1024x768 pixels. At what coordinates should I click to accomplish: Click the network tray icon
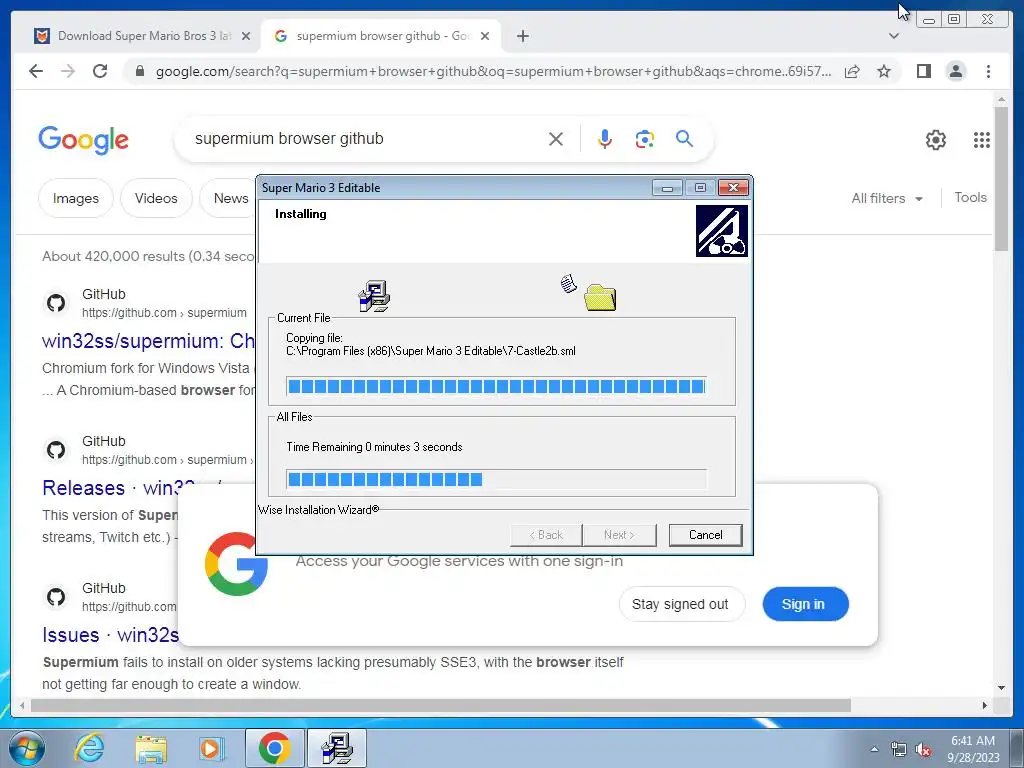pos(899,749)
